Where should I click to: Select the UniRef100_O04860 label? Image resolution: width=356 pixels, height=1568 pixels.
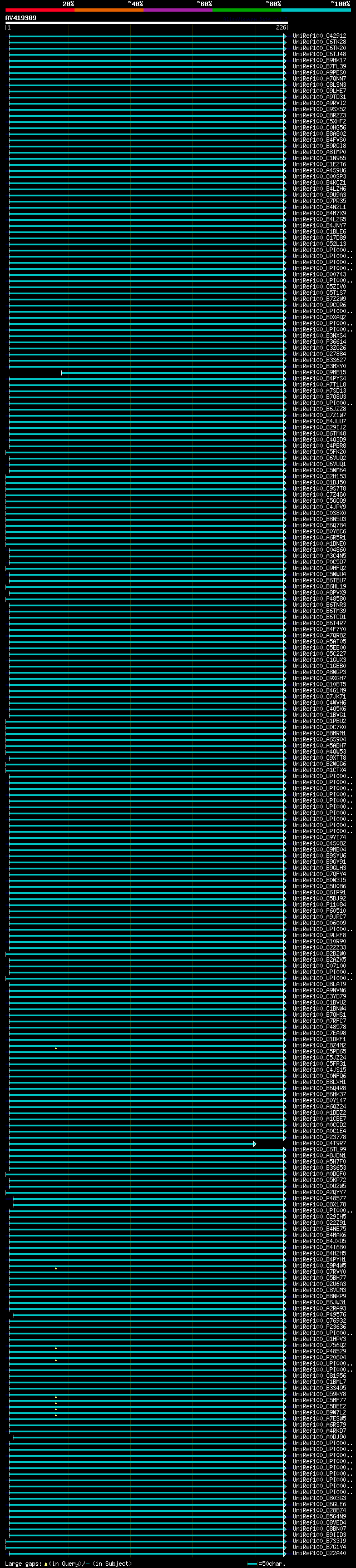(319, 550)
